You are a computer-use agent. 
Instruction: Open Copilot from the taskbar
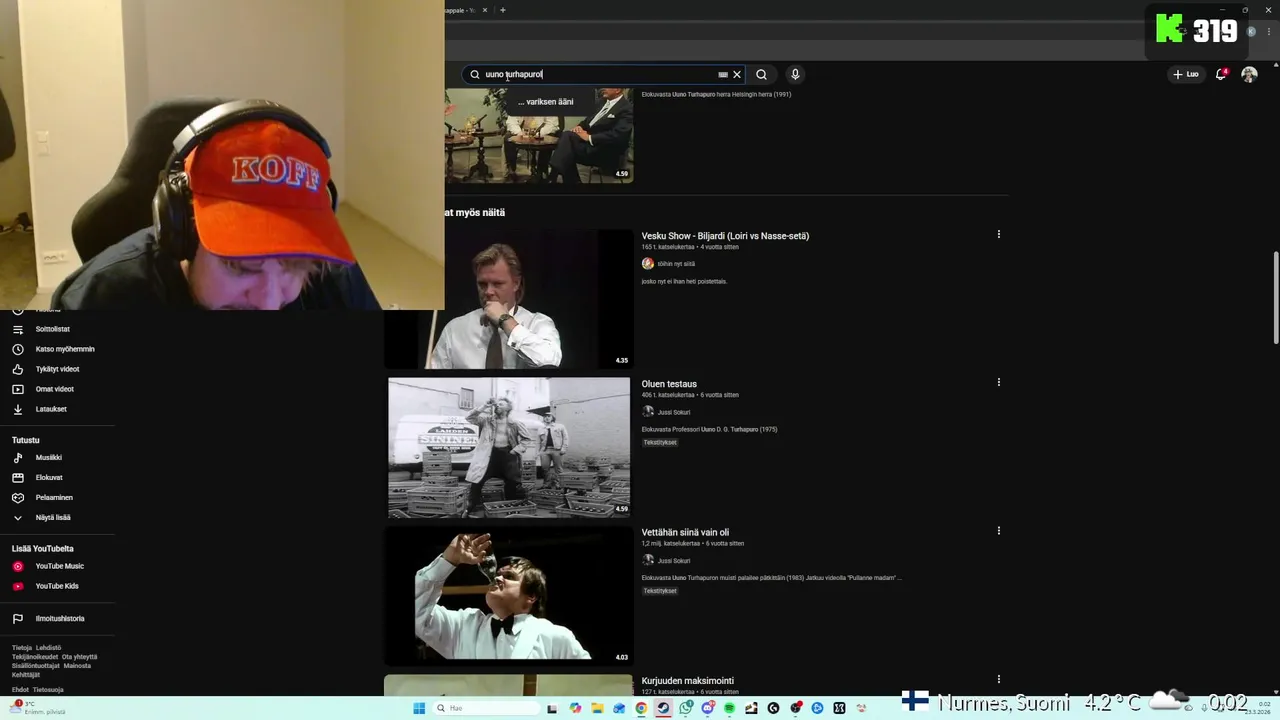pos(575,708)
